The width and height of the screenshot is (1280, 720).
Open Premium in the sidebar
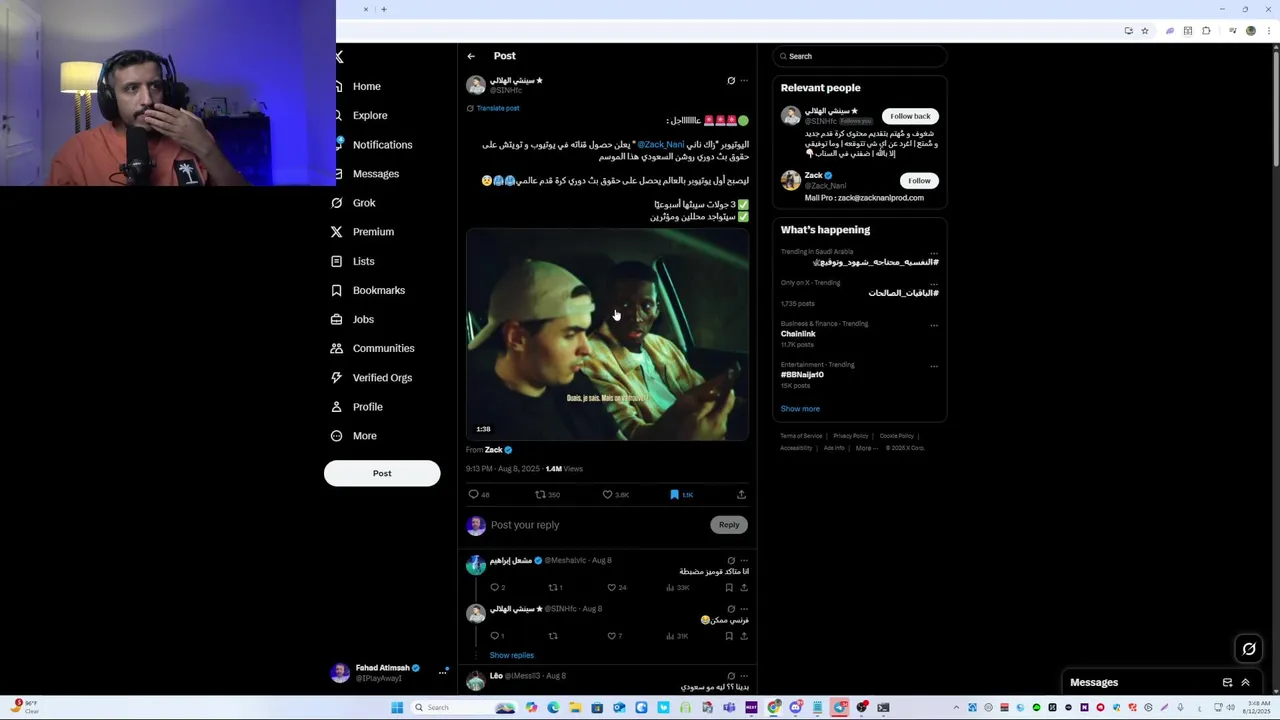point(373,232)
